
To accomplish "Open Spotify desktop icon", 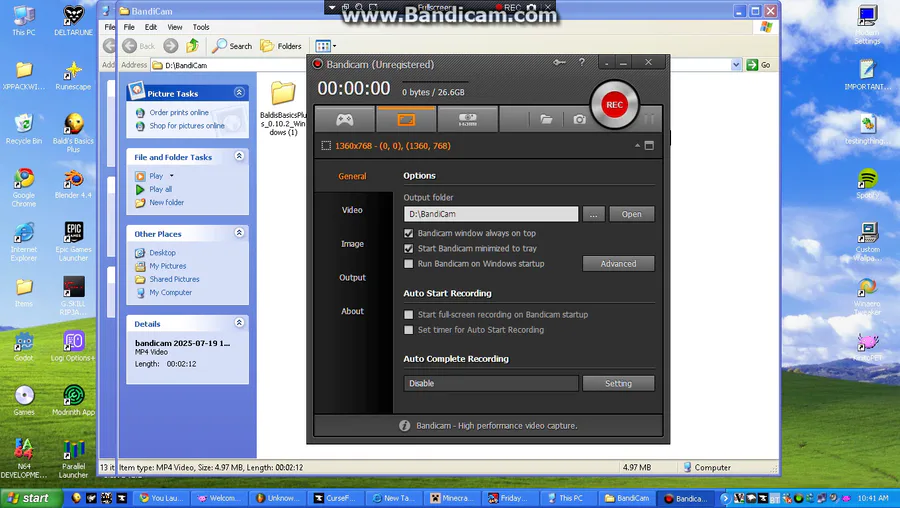I will click(x=868, y=184).
